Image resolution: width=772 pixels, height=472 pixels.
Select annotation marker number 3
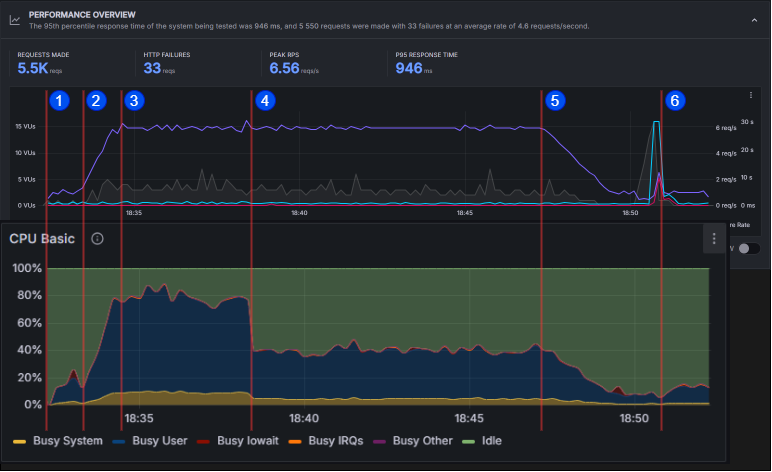[134, 100]
